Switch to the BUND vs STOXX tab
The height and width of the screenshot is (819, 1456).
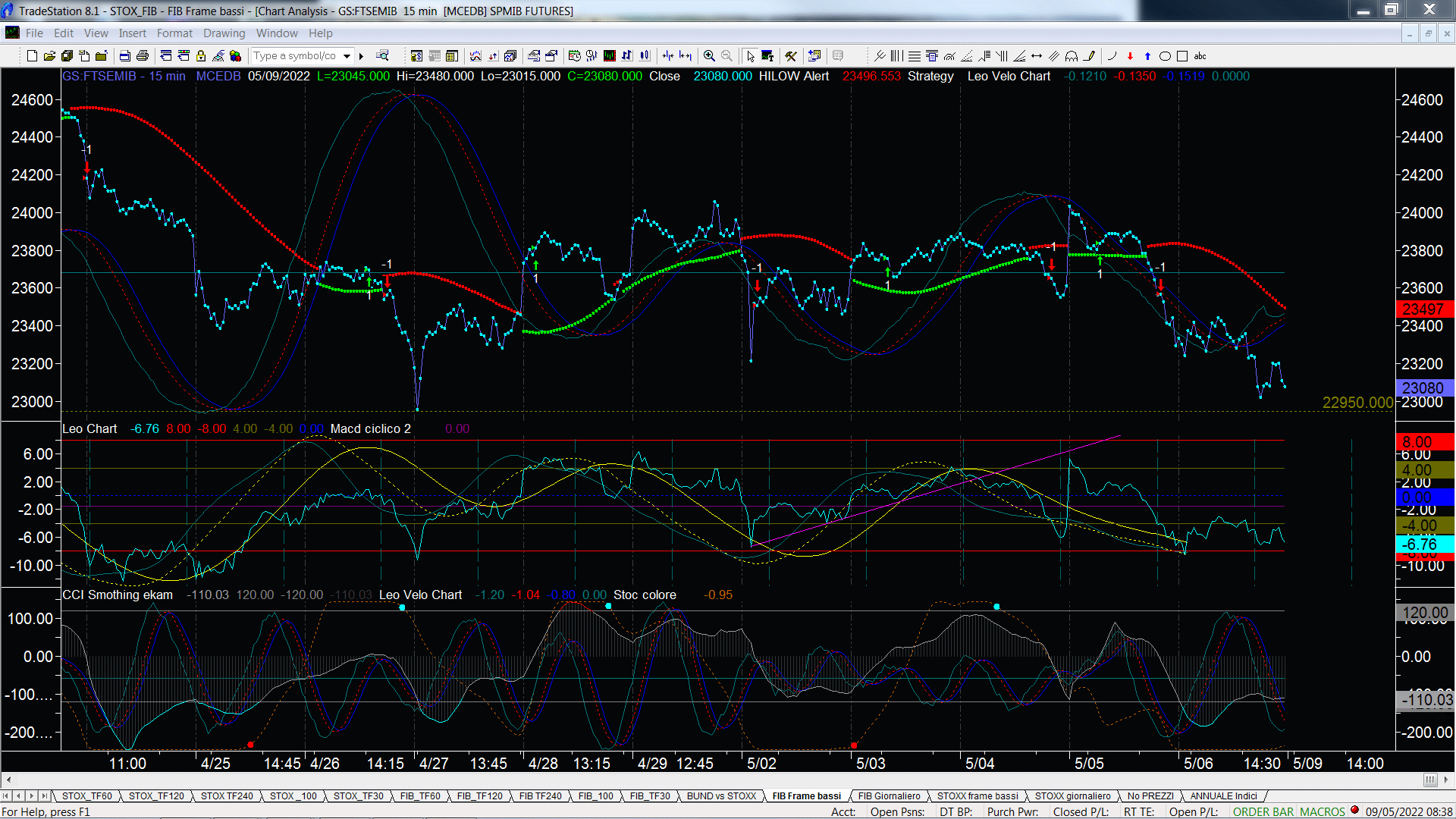(722, 795)
